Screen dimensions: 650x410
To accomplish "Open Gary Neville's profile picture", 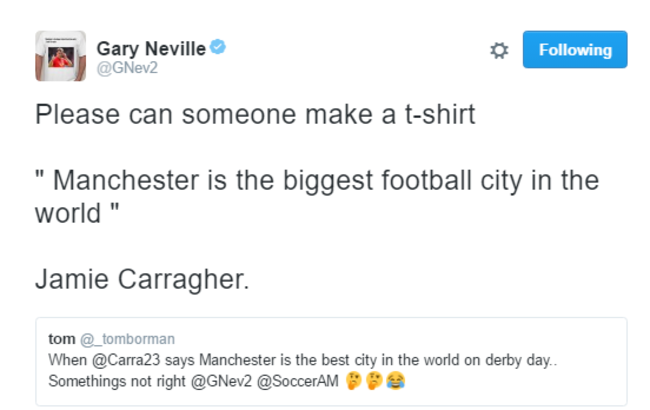I will coord(60,56).
